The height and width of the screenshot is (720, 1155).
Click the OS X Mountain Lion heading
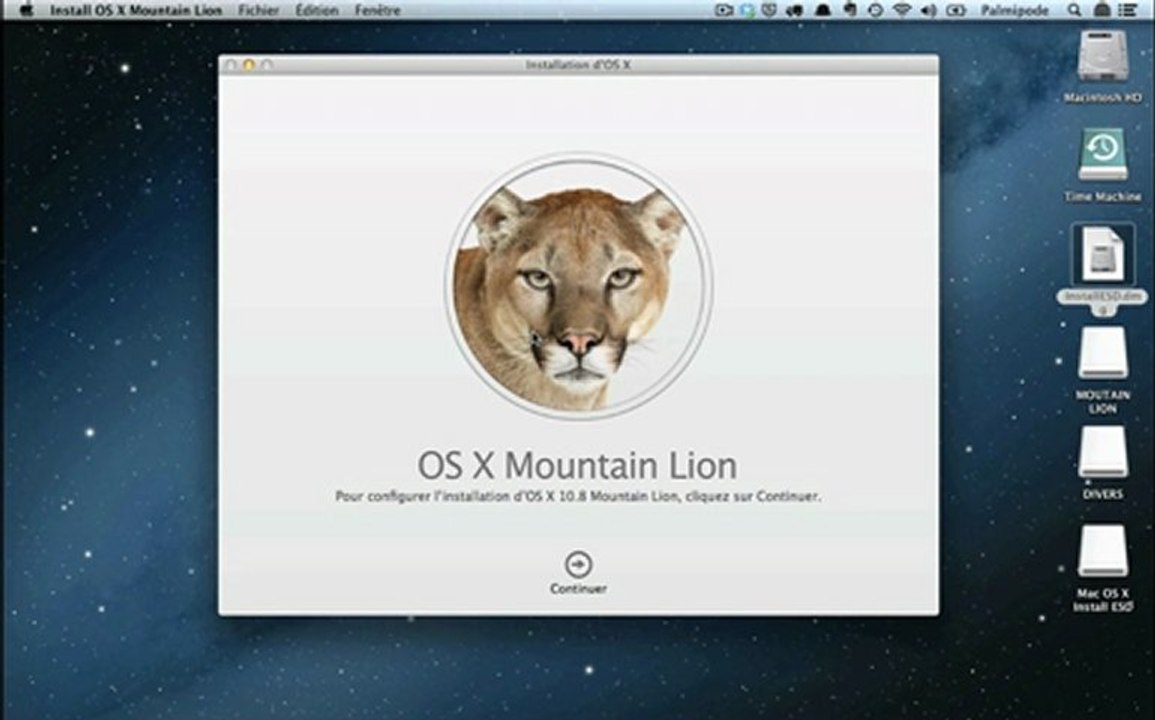click(x=578, y=465)
